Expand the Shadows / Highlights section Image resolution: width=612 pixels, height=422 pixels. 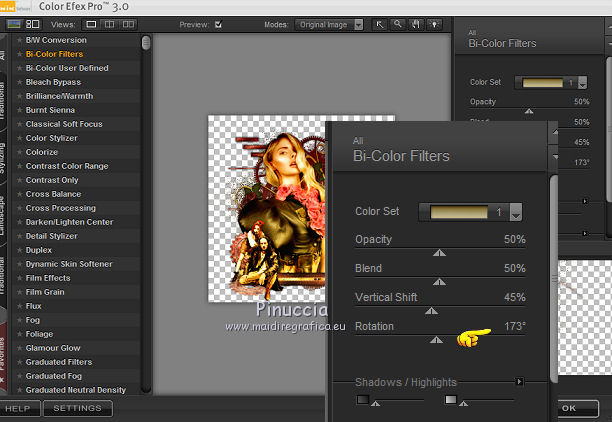click(x=519, y=381)
